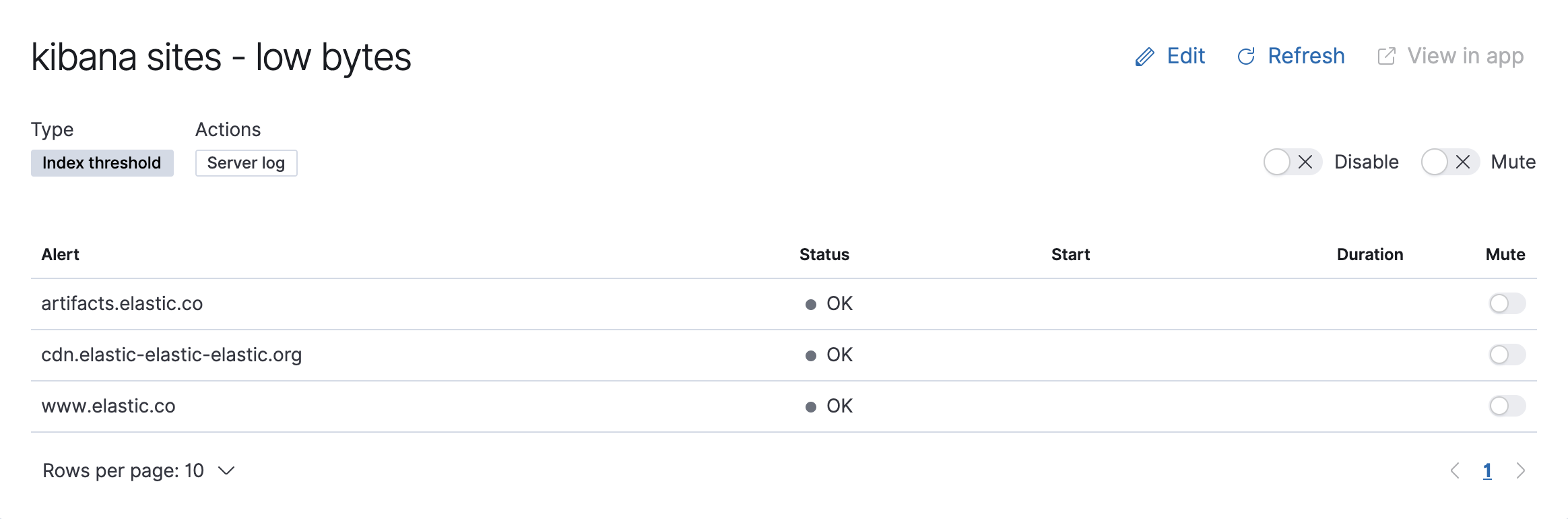Click the previous page chevron

coord(1455,470)
